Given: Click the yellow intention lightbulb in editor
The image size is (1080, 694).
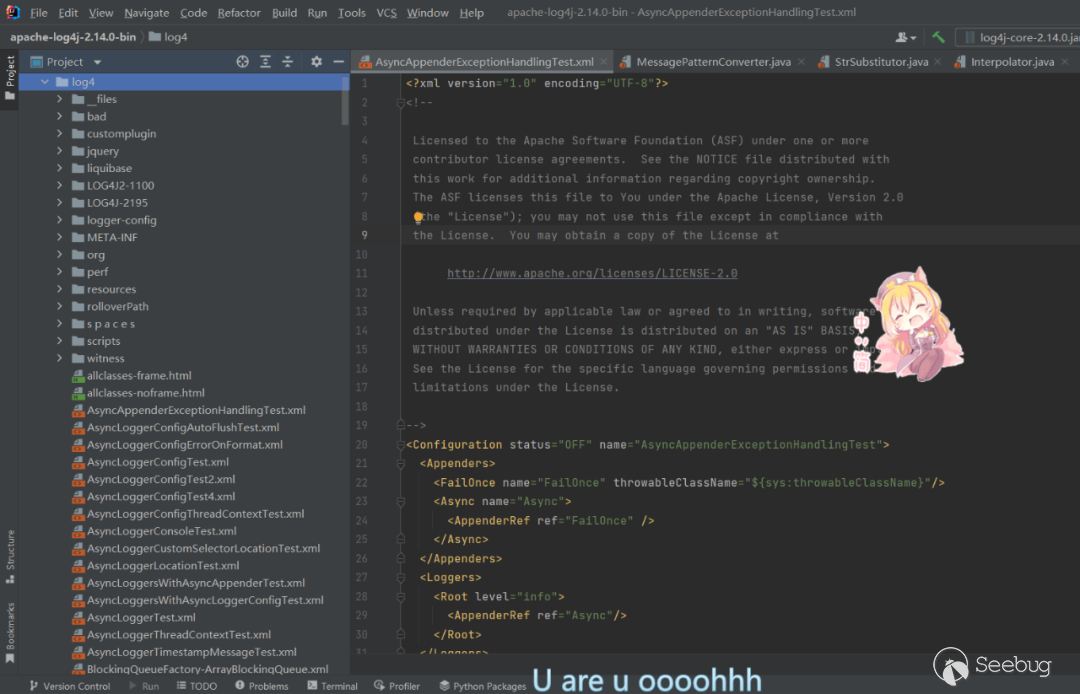Looking at the screenshot, I should (419, 217).
